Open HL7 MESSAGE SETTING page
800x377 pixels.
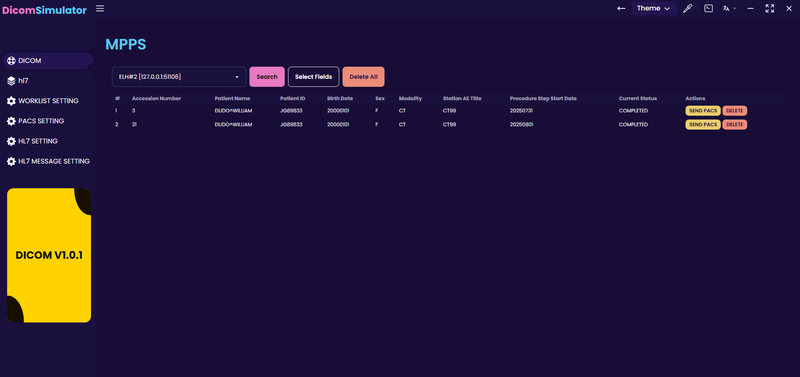(48, 161)
